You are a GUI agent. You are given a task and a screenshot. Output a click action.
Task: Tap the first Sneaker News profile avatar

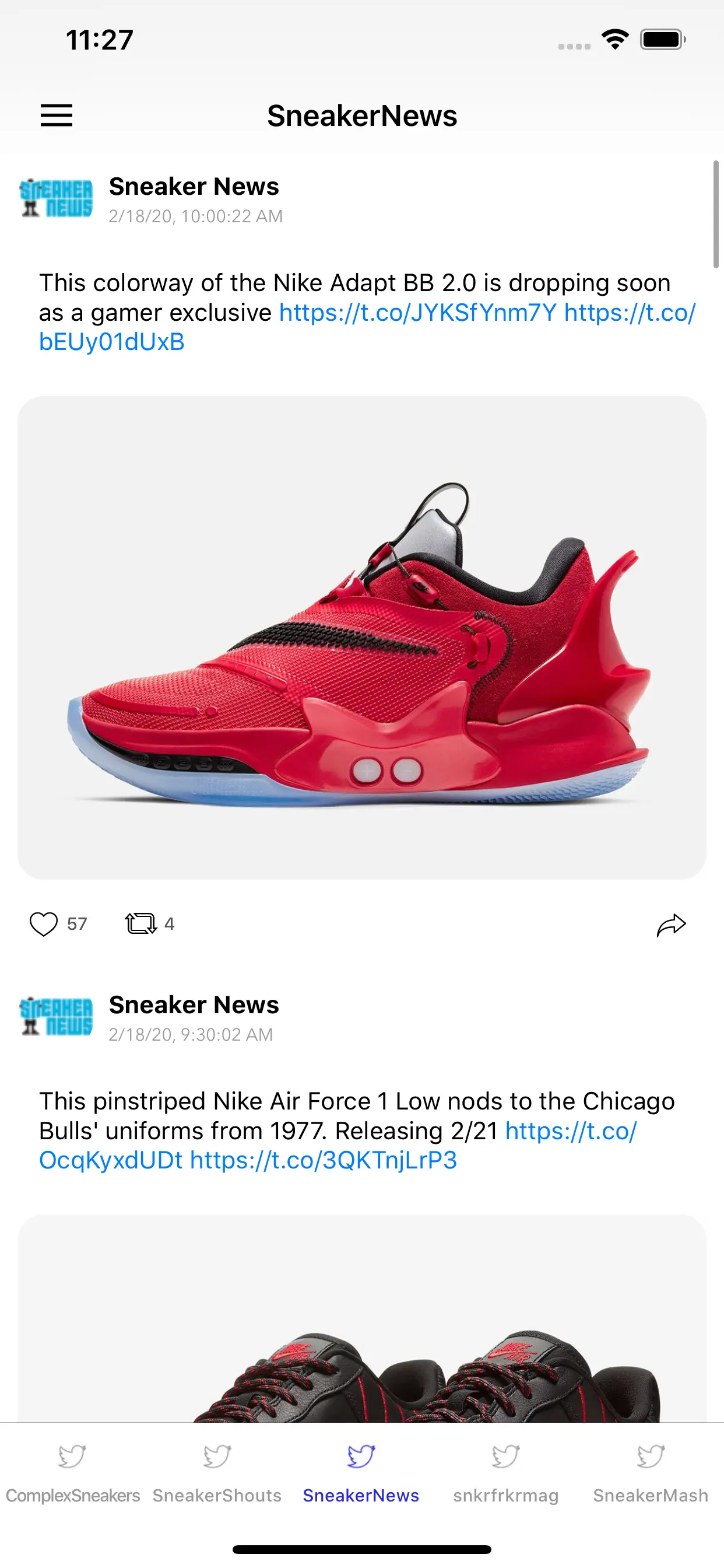[56, 198]
